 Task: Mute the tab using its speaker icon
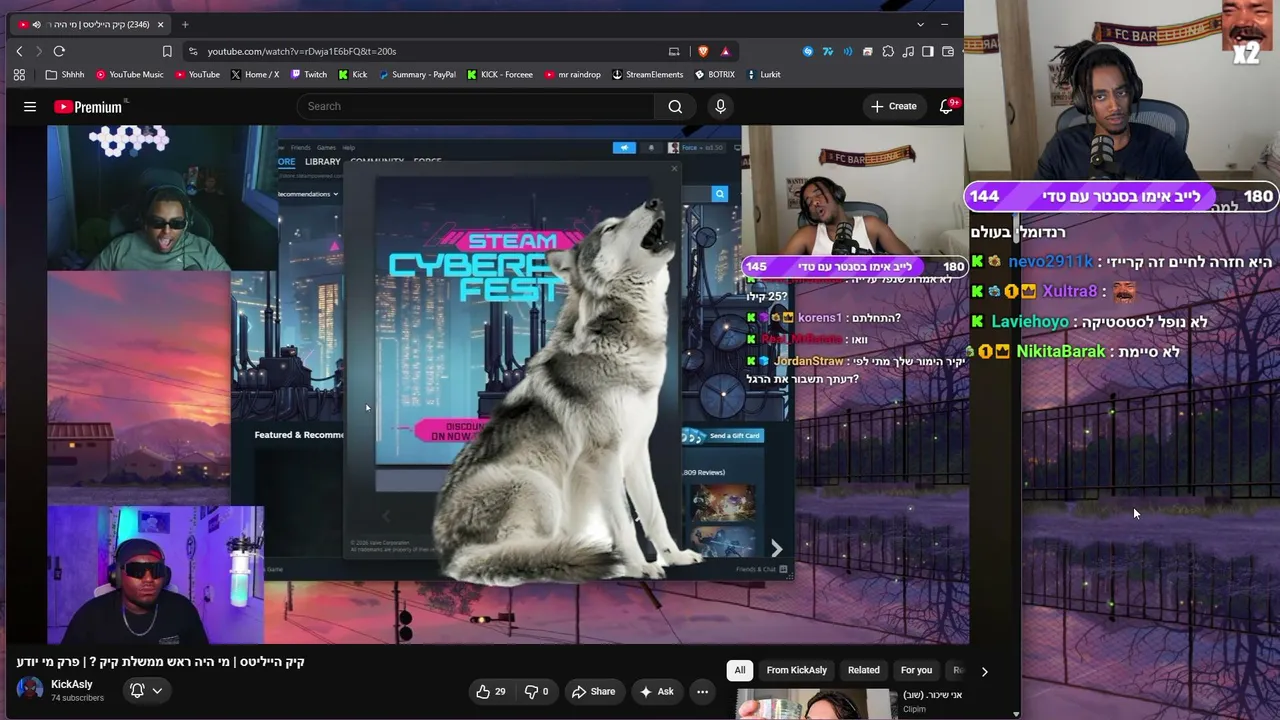point(37,24)
